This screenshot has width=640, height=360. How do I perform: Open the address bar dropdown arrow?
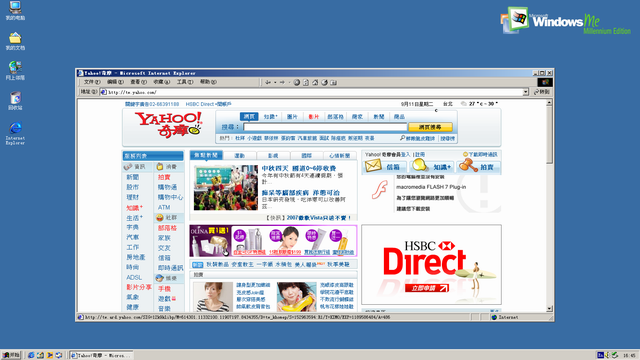coord(526,92)
